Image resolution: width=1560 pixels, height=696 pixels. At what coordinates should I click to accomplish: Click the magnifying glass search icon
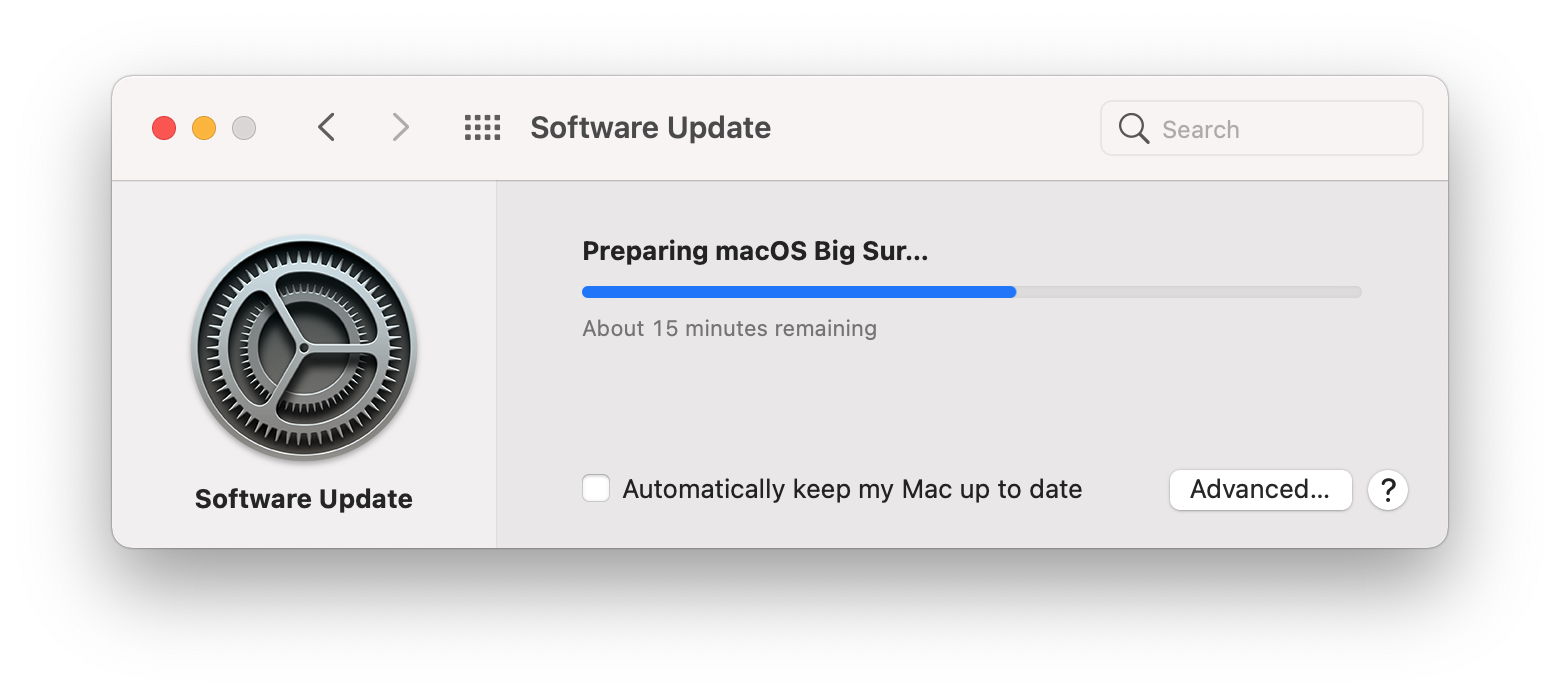1134,129
